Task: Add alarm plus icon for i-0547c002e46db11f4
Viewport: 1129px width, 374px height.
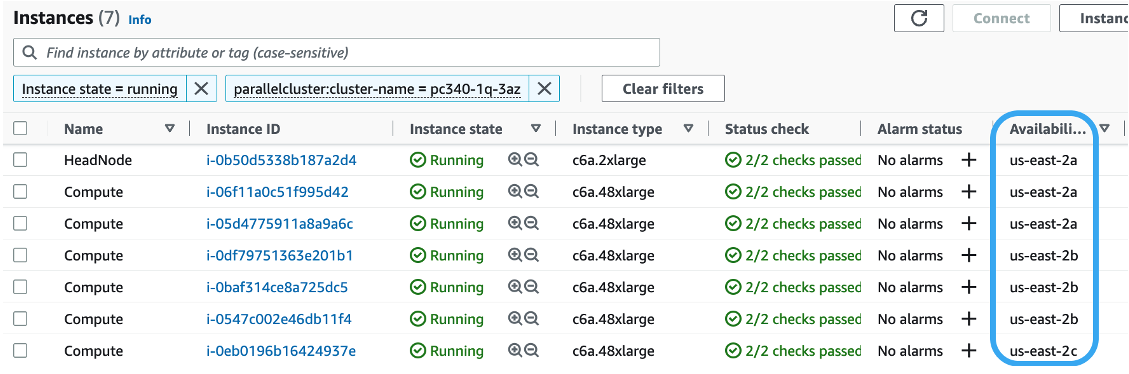Action: pos(969,319)
